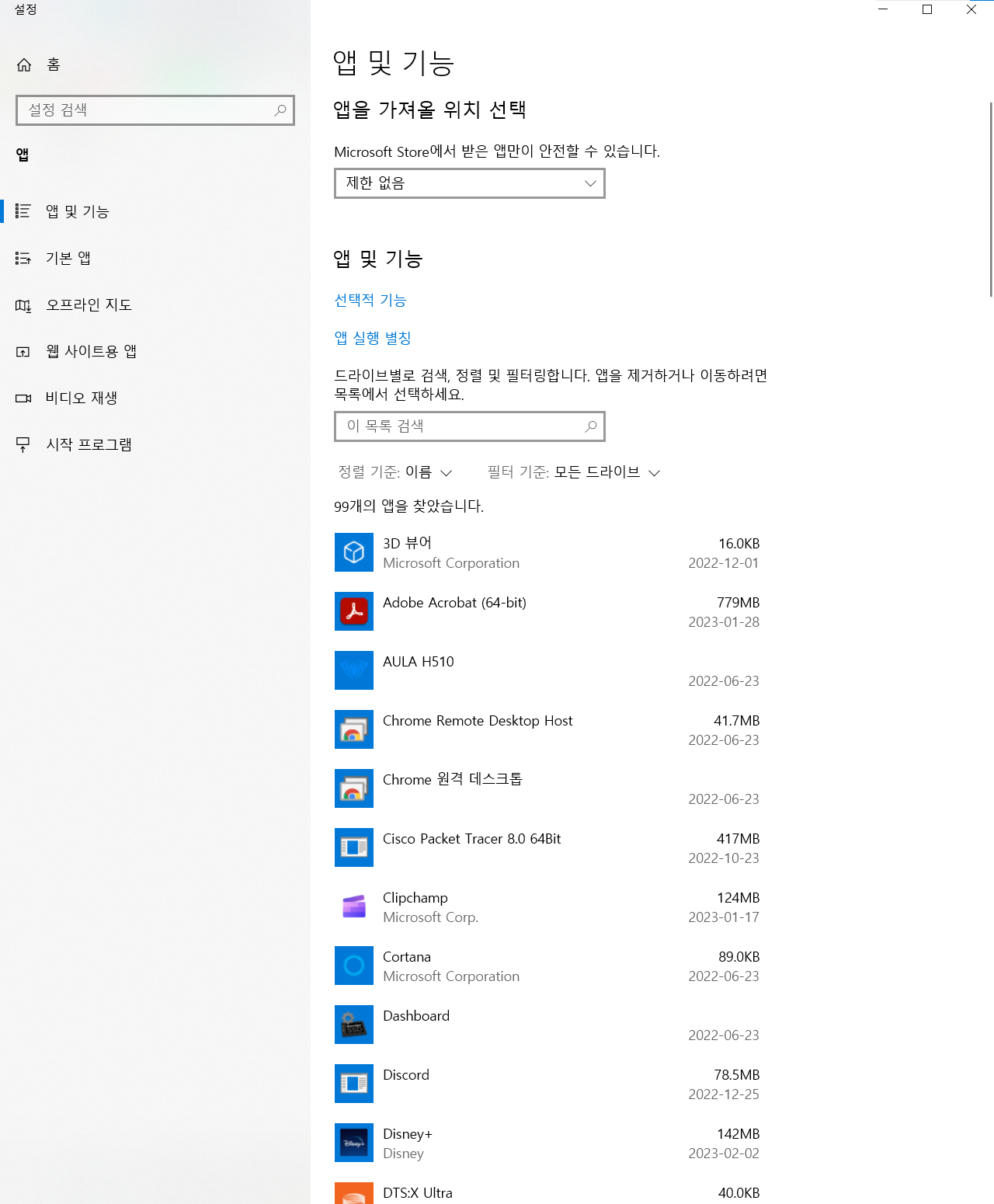Click the 779MB size value
The height and width of the screenshot is (1204, 994).
click(x=739, y=603)
